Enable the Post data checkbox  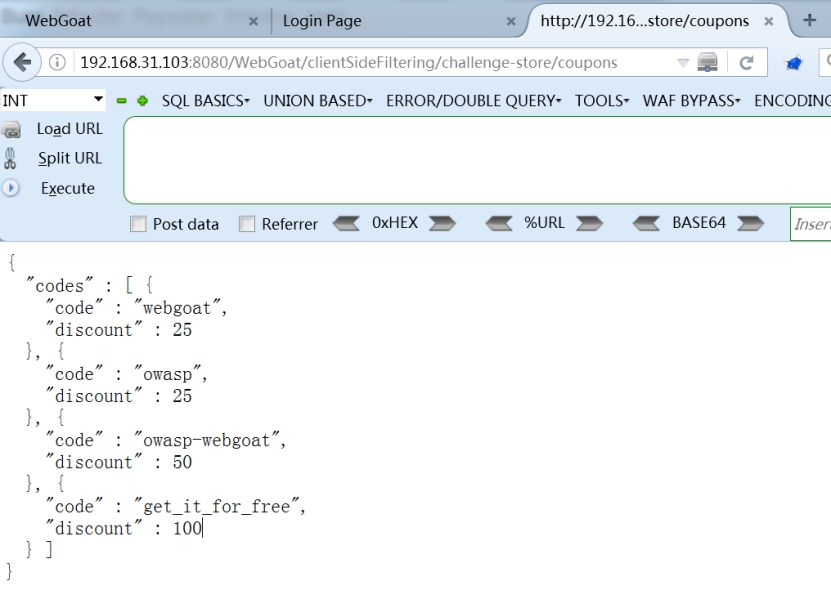coord(138,224)
